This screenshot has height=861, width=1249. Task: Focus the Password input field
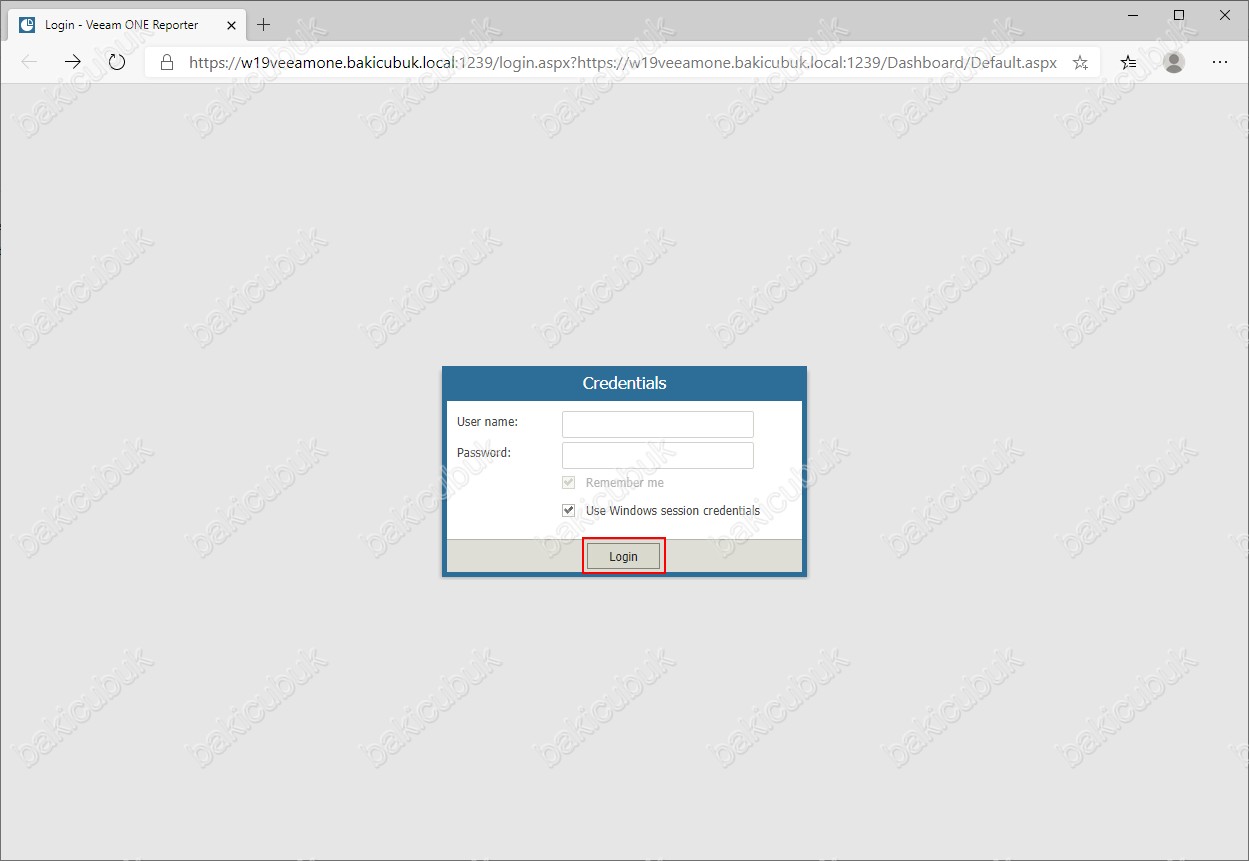coord(658,455)
